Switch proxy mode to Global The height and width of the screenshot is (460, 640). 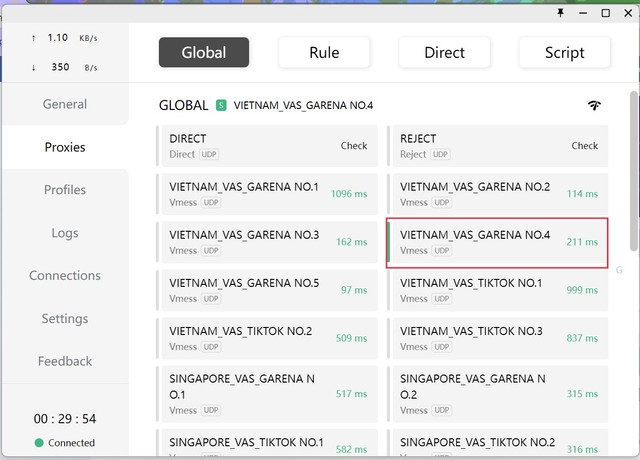[204, 52]
